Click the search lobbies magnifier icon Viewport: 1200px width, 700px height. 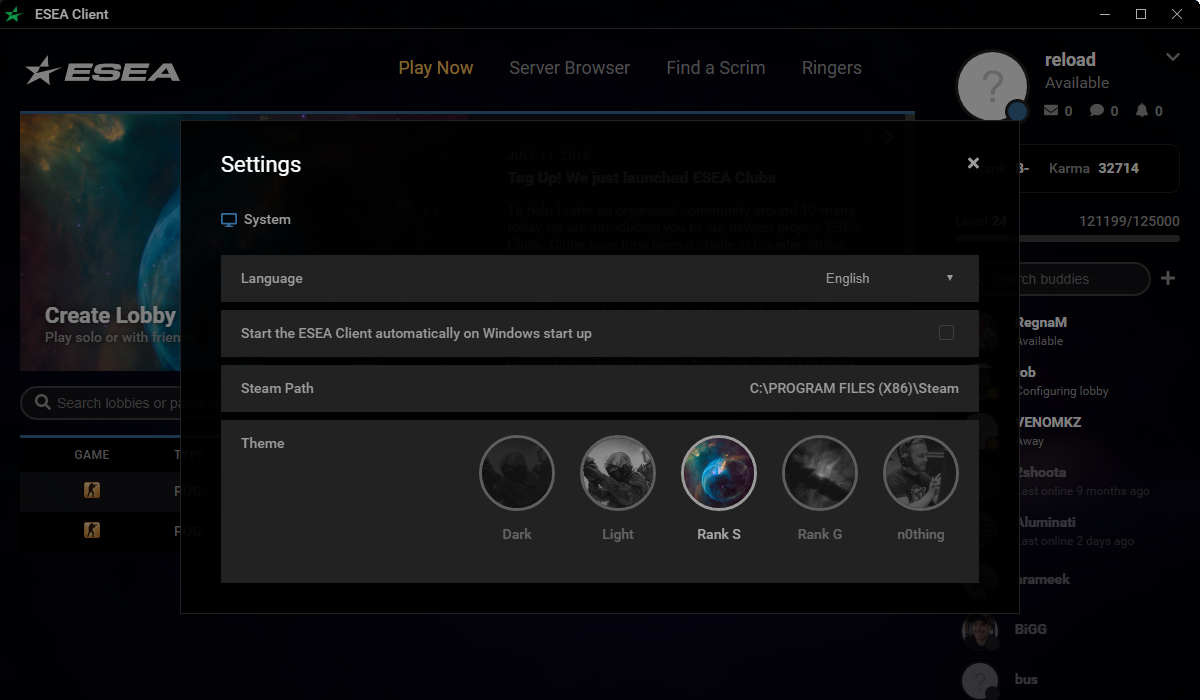[x=43, y=402]
